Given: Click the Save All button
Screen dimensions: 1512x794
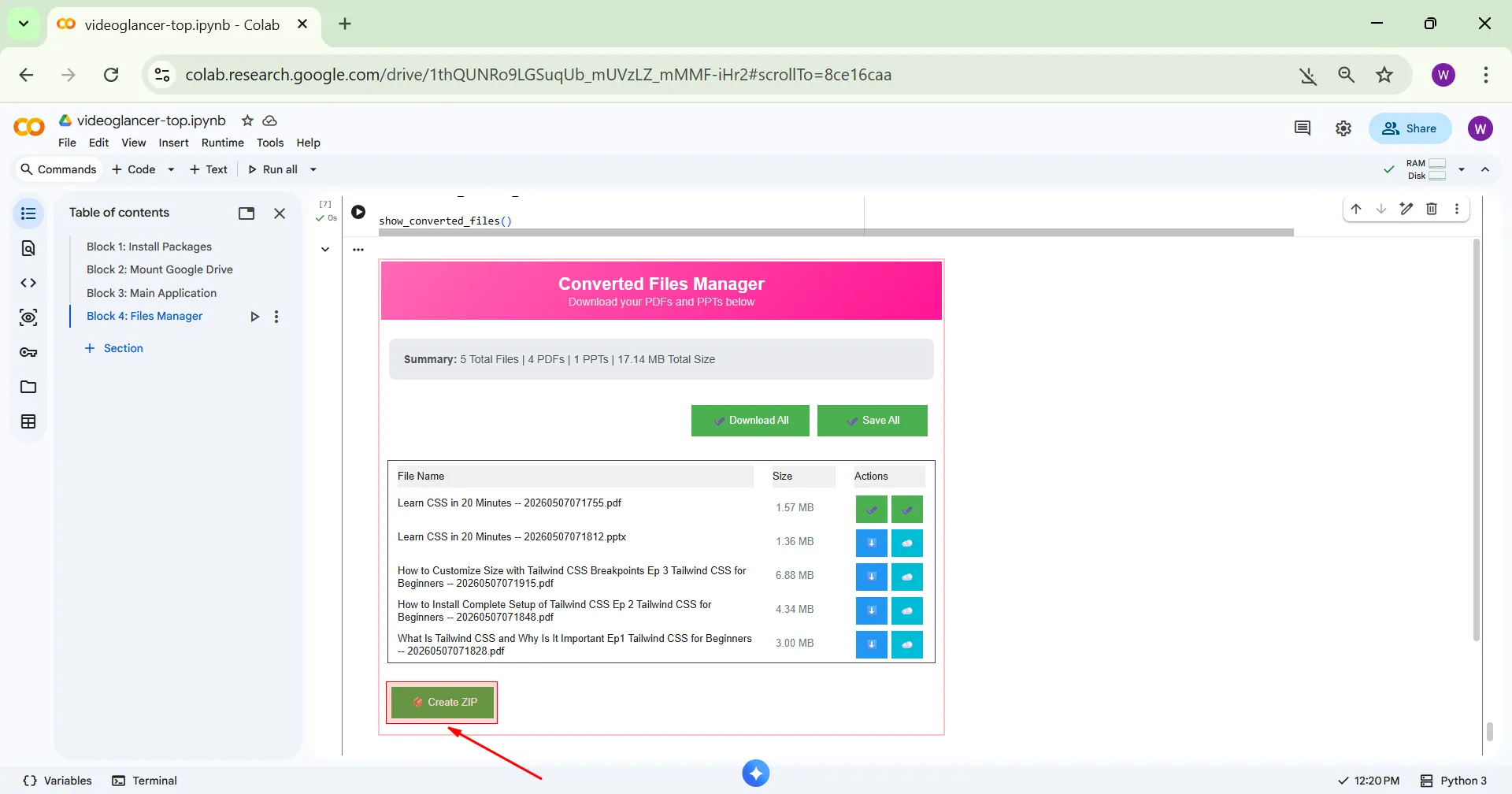Looking at the screenshot, I should (x=873, y=421).
